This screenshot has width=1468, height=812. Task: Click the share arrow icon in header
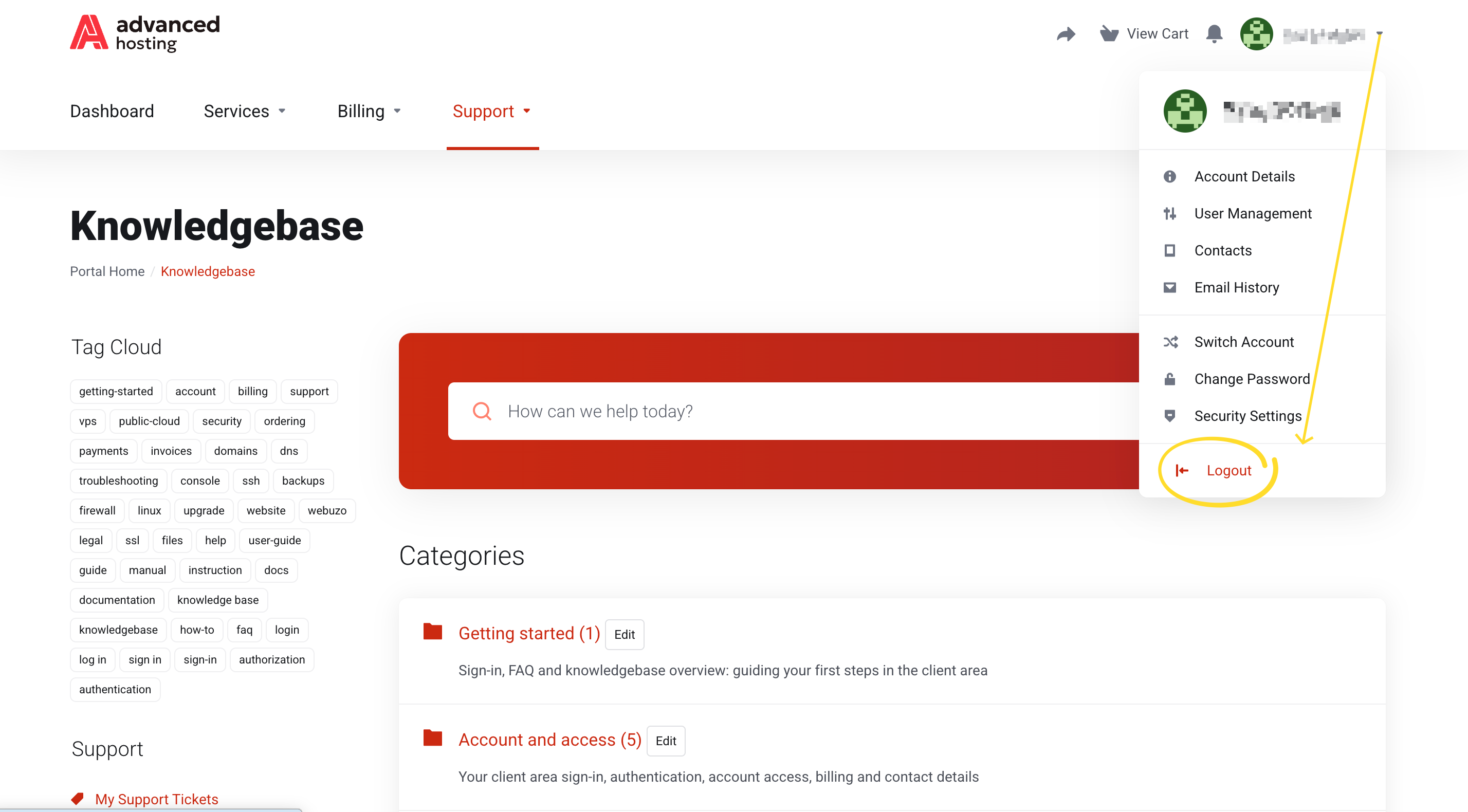[1066, 34]
